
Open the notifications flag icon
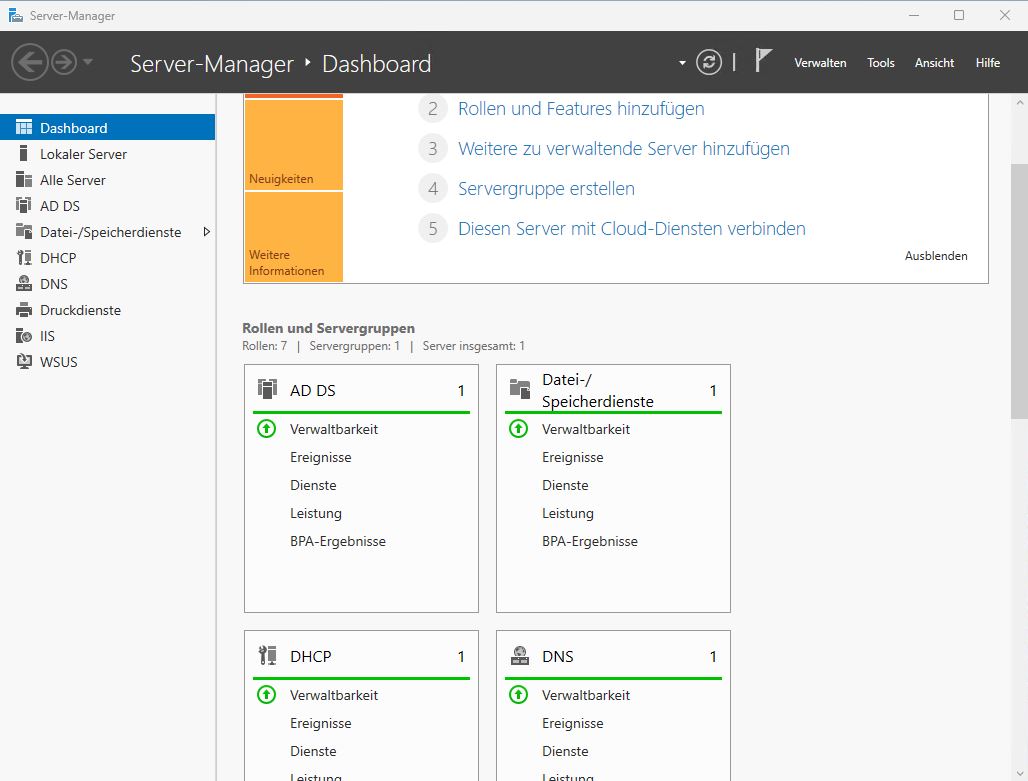[x=763, y=60]
